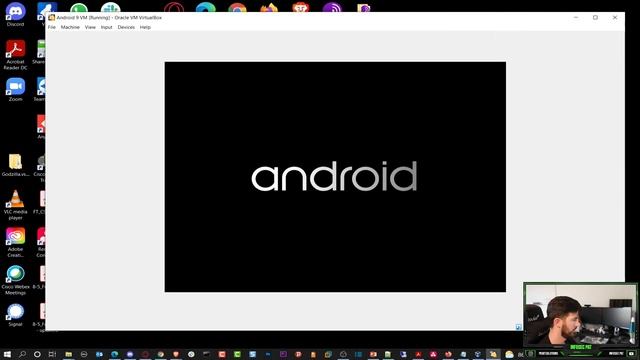Click inside the Android VM display

335,177
